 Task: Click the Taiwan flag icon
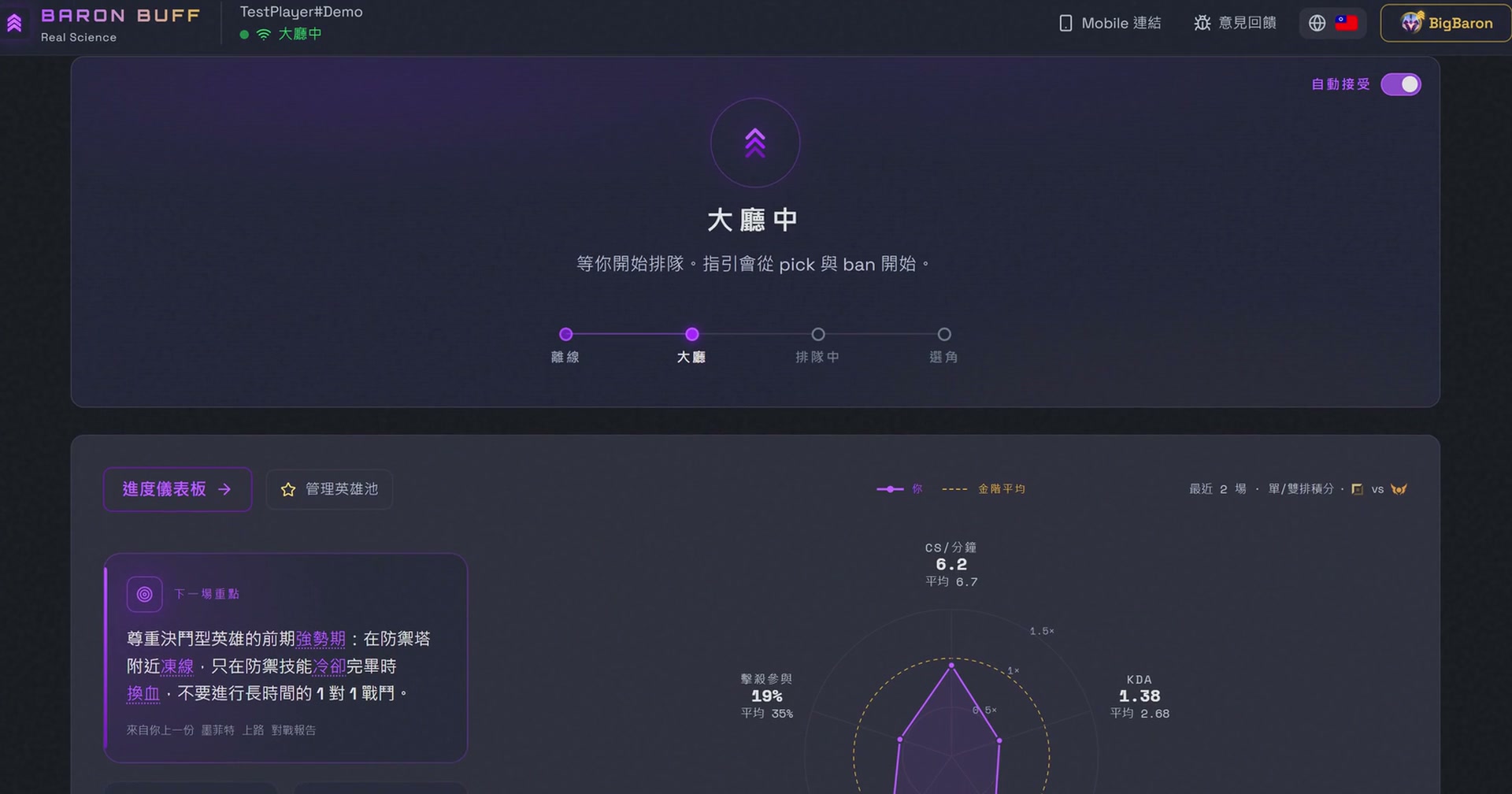[1347, 23]
